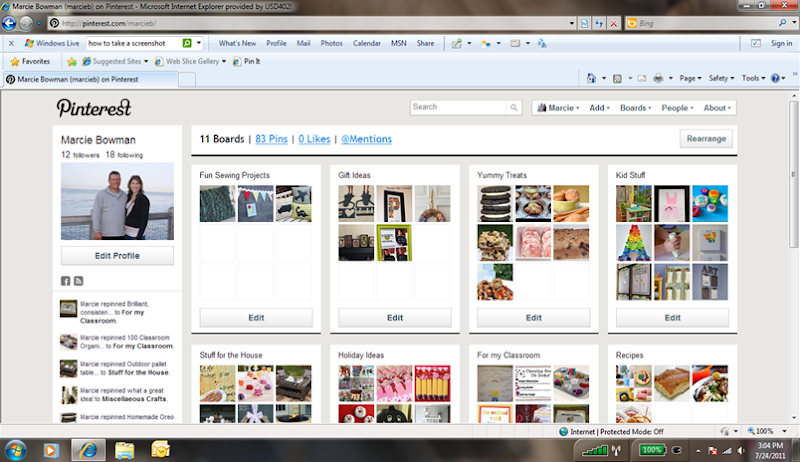
Task: Click the Read Mail envelope icon in command bar
Action: coord(642,79)
